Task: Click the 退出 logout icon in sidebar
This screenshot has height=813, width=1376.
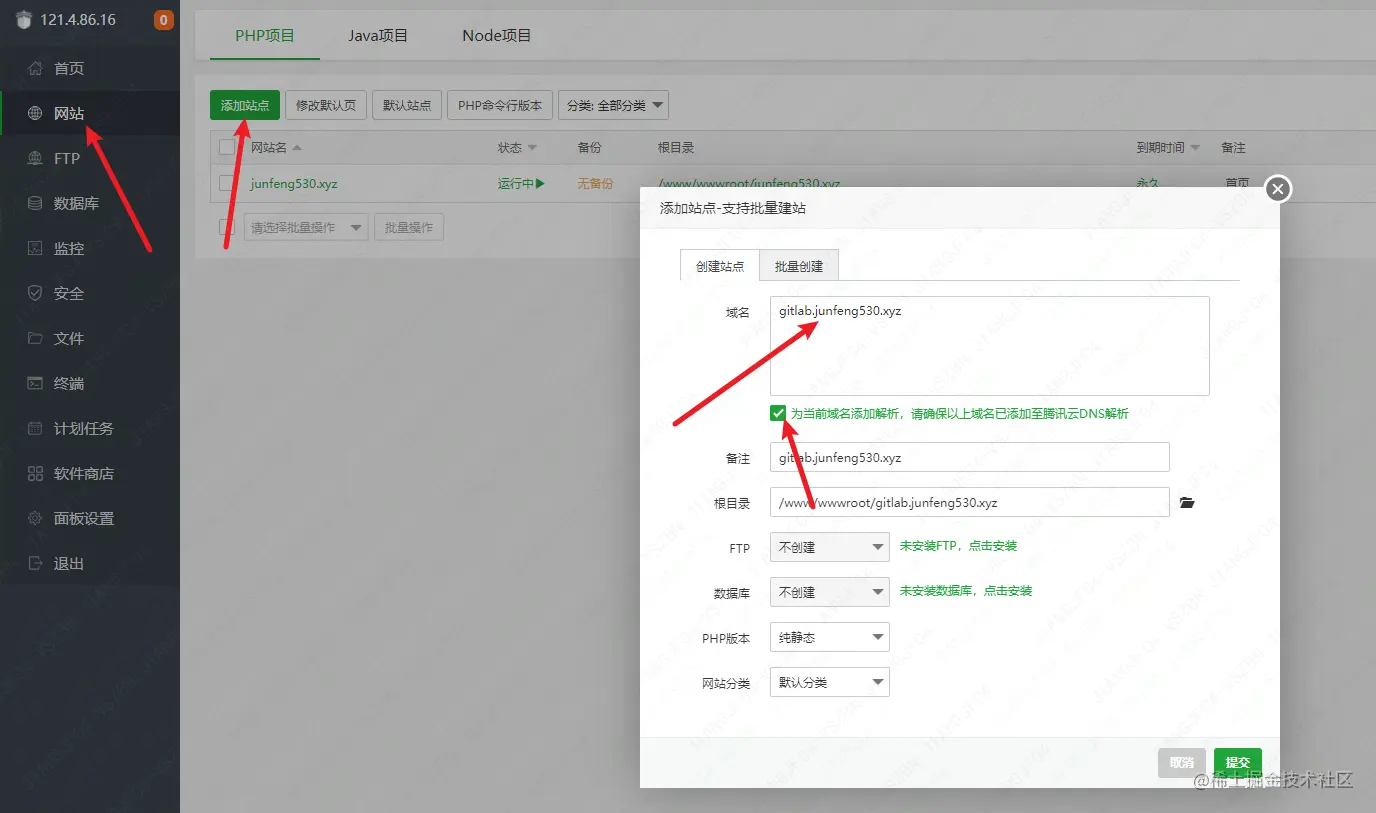Action: [35, 563]
